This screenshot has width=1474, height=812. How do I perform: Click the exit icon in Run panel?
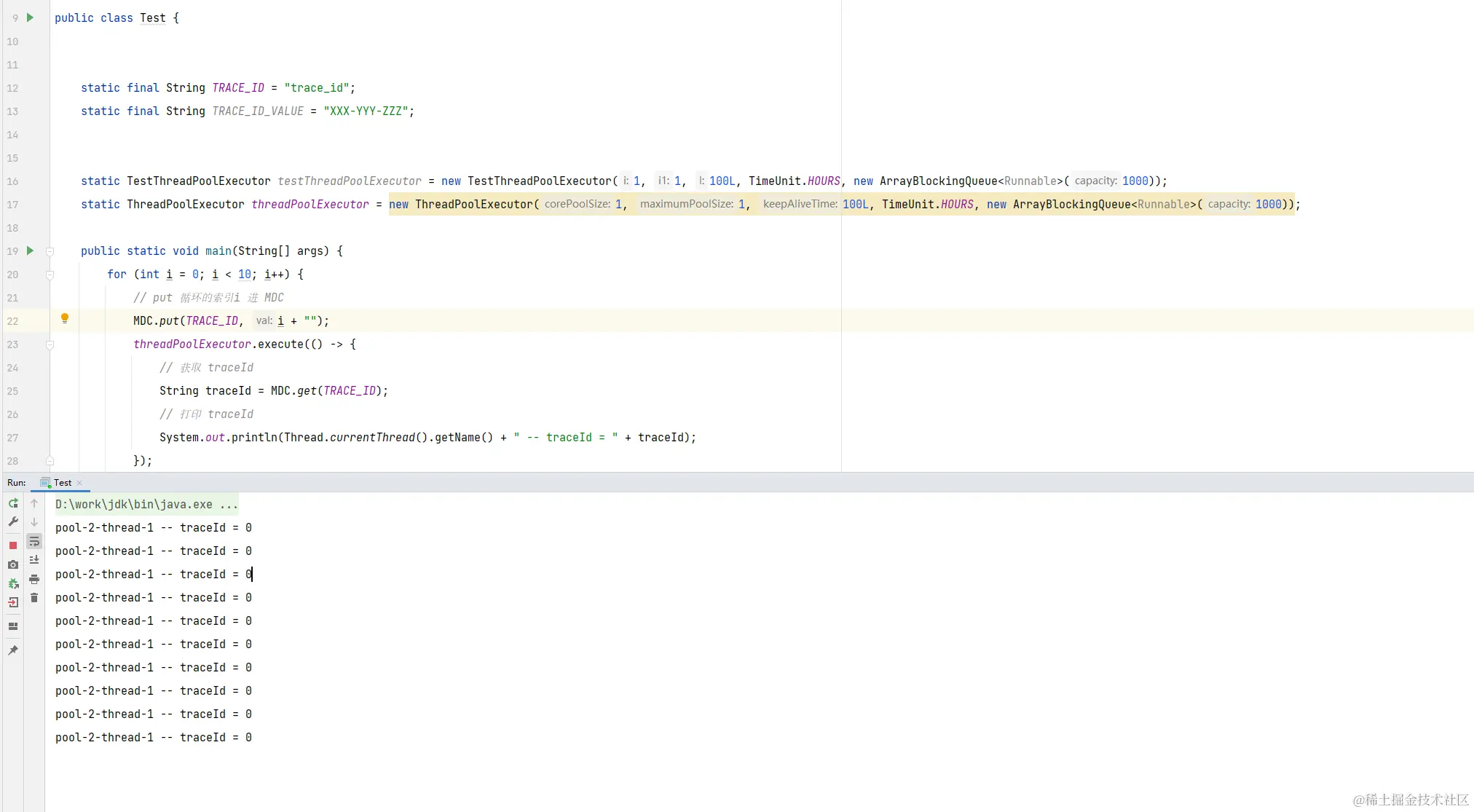tap(13, 602)
